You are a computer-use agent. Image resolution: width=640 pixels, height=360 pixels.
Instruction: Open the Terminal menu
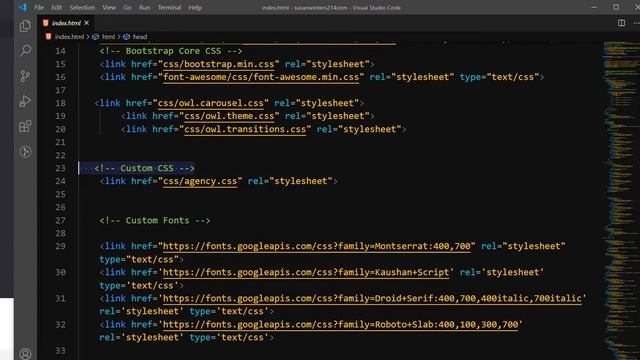click(169, 7)
